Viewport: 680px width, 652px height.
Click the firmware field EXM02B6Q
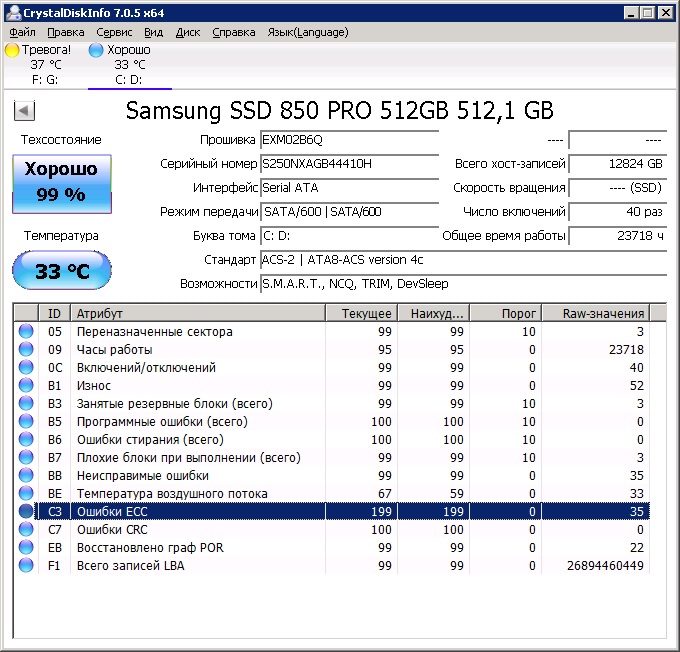pyautogui.click(x=350, y=140)
